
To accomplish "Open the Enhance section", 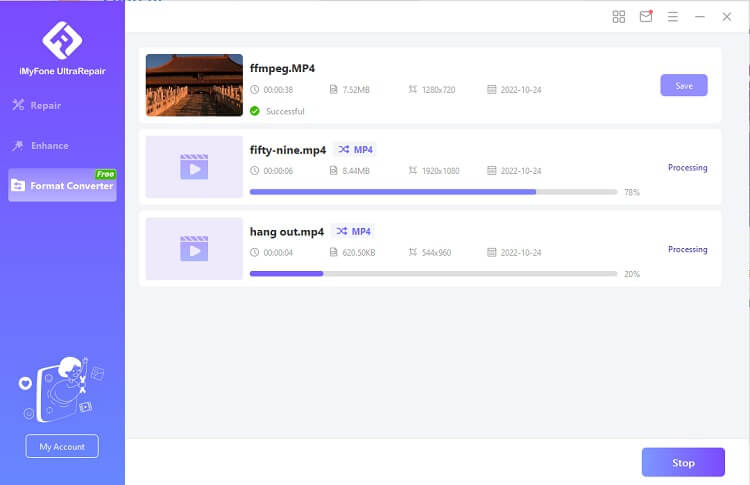I will 41,145.
